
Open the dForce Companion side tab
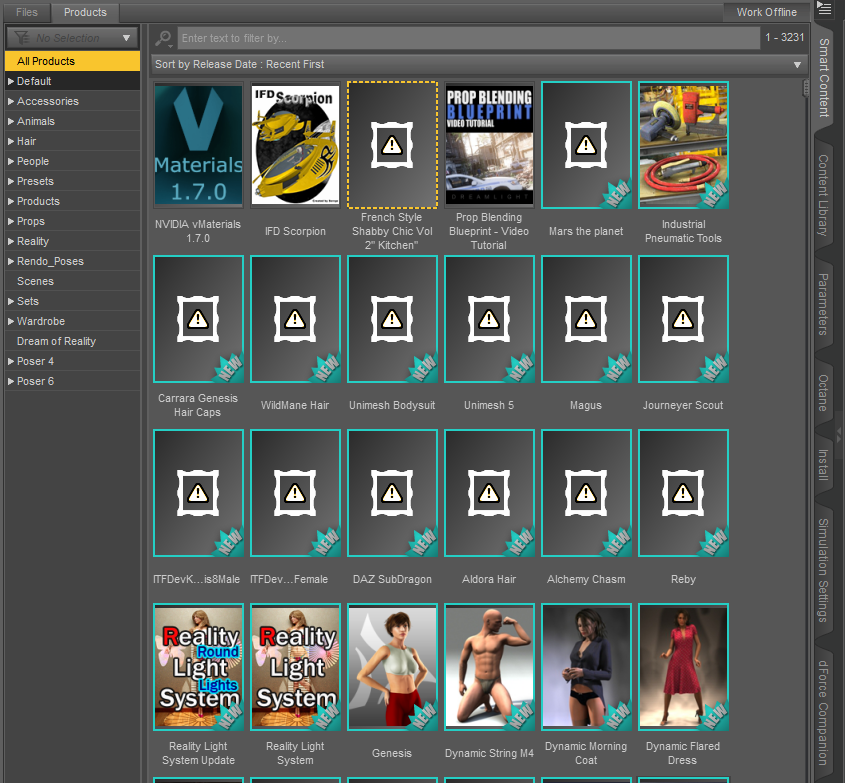pos(823,712)
